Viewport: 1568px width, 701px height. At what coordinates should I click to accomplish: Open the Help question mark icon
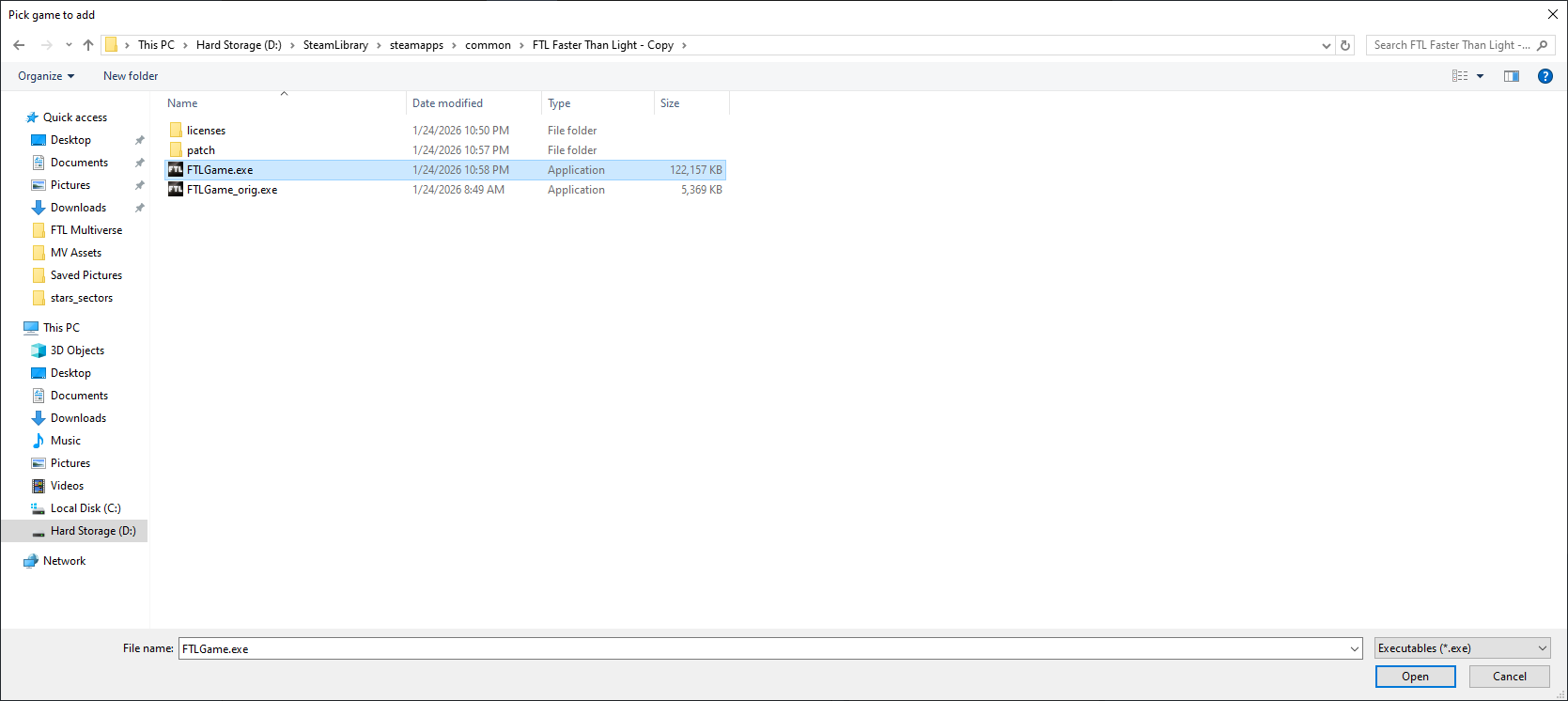[x=1545, y=76]
